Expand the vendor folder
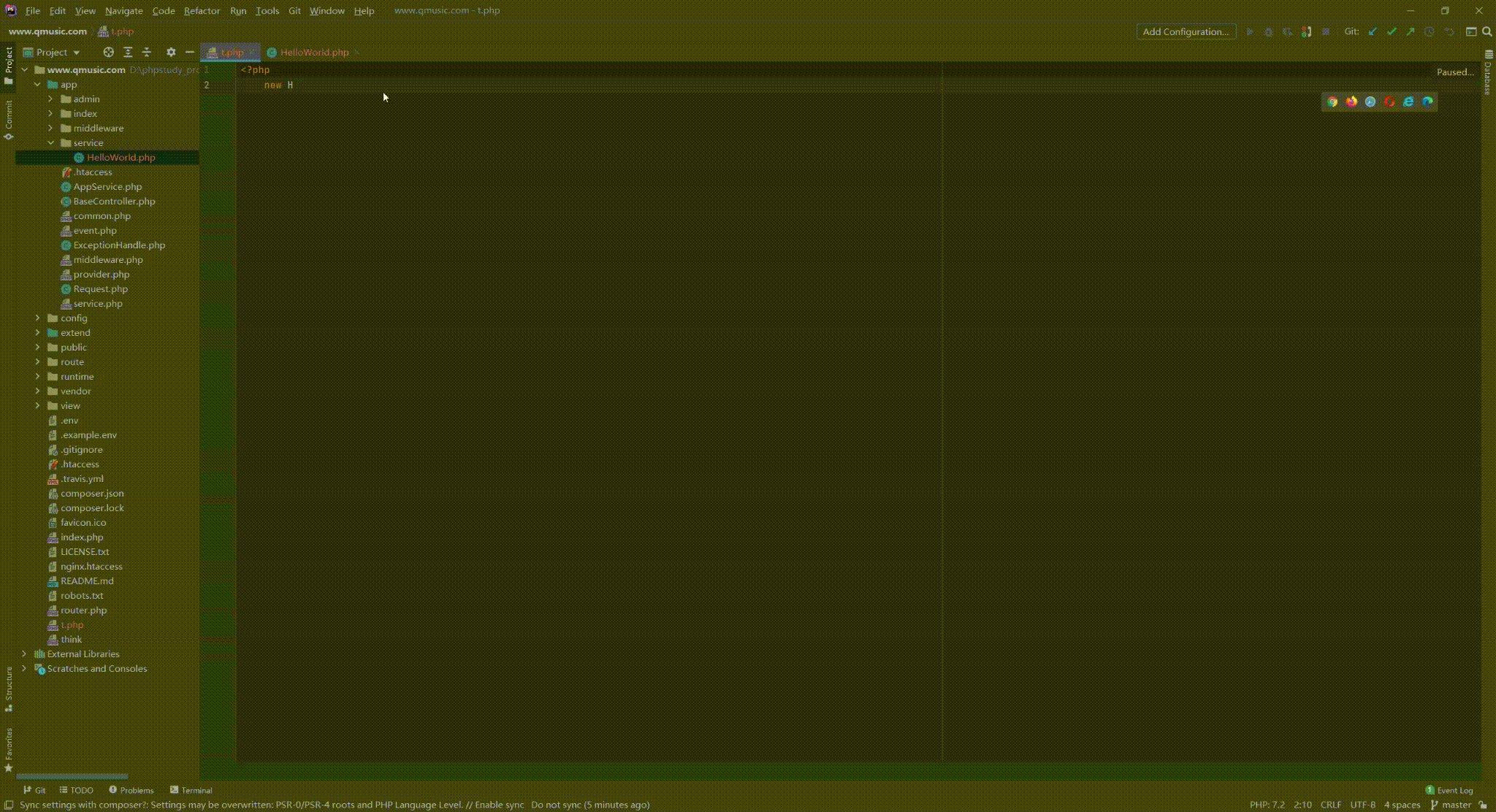This screenshot has width=1496, height=812. (38, 391)
